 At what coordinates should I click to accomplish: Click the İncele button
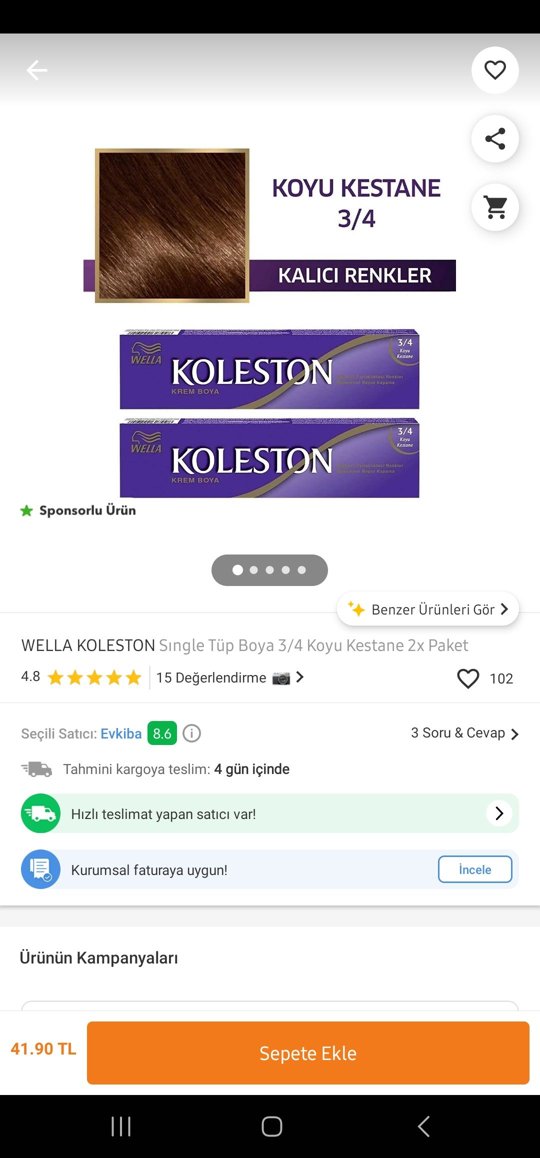click(x=475, y=869)
